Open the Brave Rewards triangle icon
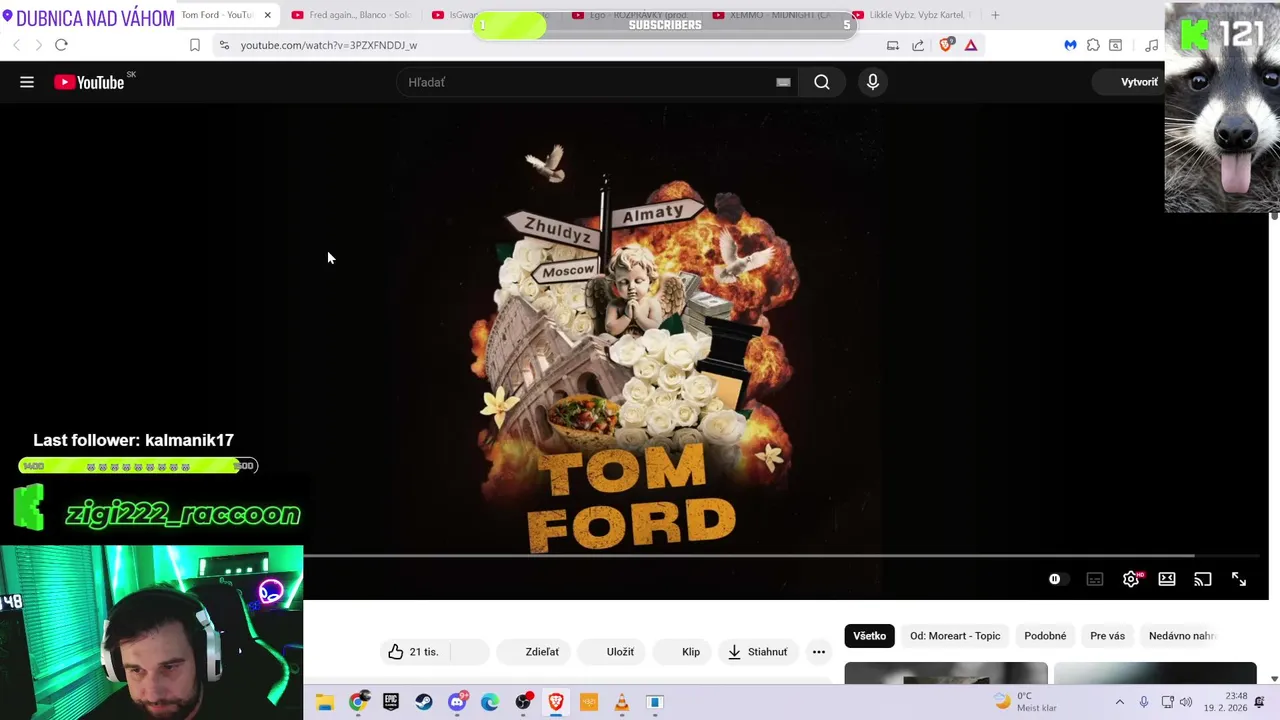This screenshot has width=1280, height=720. click(x=971, y=45)
